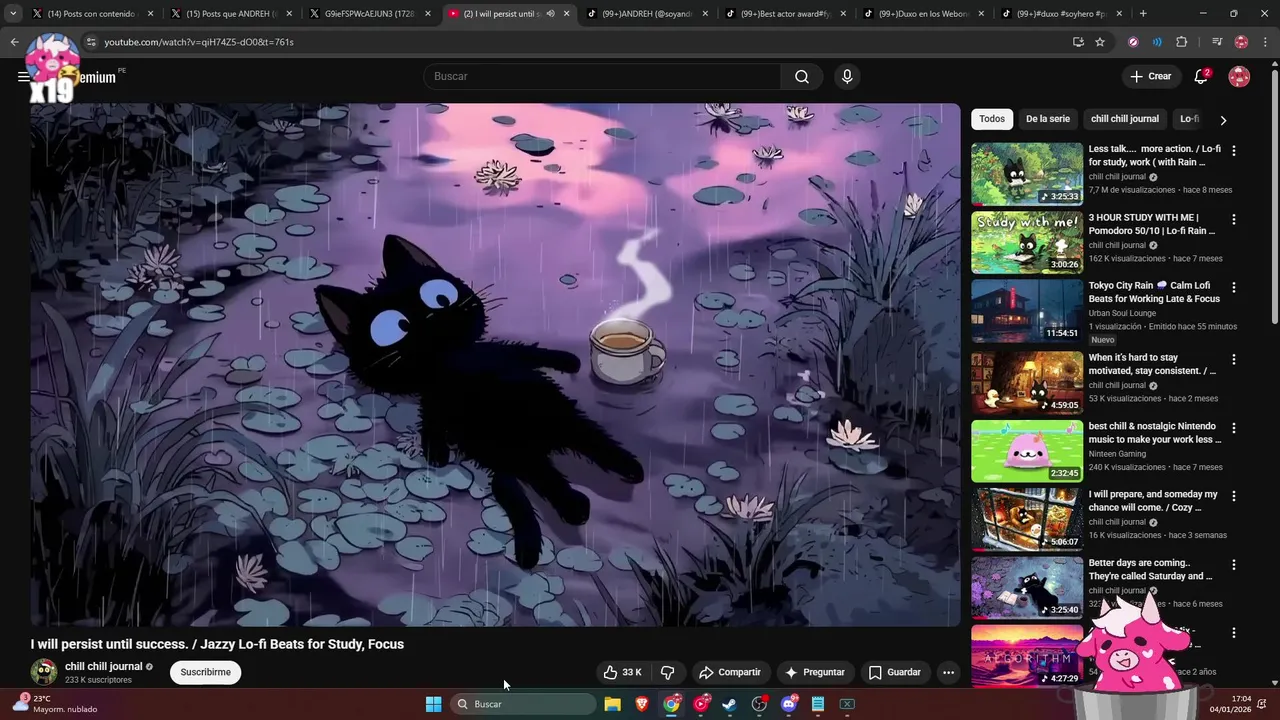Bookmark this page with star icon
The image size is (1280, 720).
point(1100,42)
